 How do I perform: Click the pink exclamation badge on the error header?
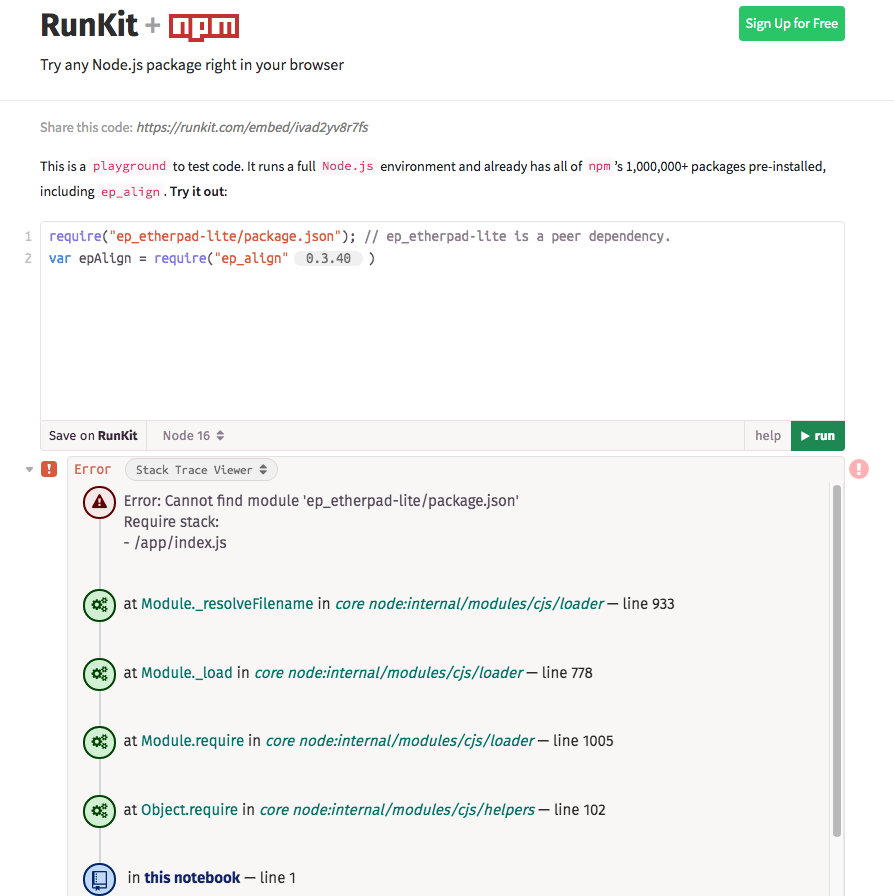(859, 468)
